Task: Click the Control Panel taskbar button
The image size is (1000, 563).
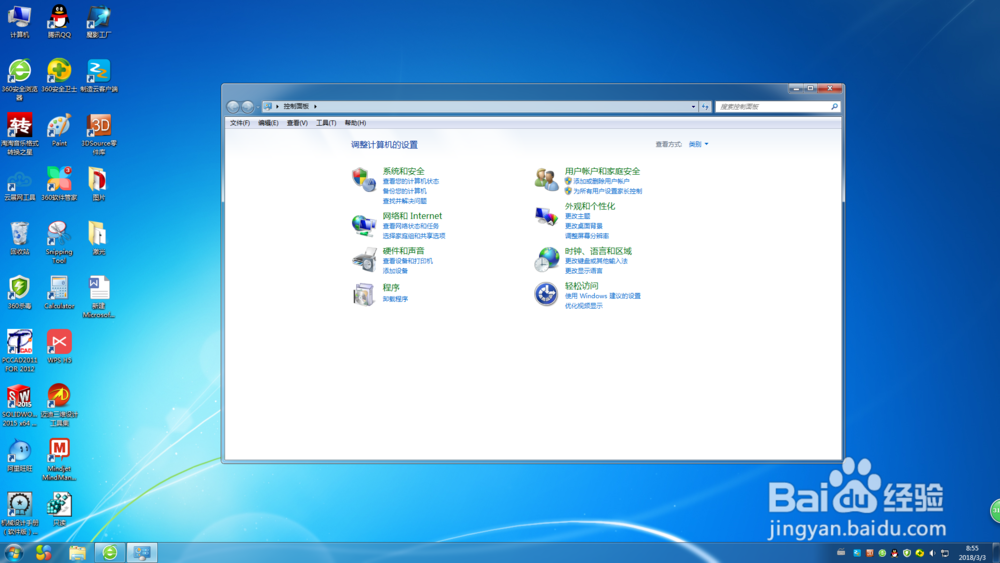Action: pos(142,552)
